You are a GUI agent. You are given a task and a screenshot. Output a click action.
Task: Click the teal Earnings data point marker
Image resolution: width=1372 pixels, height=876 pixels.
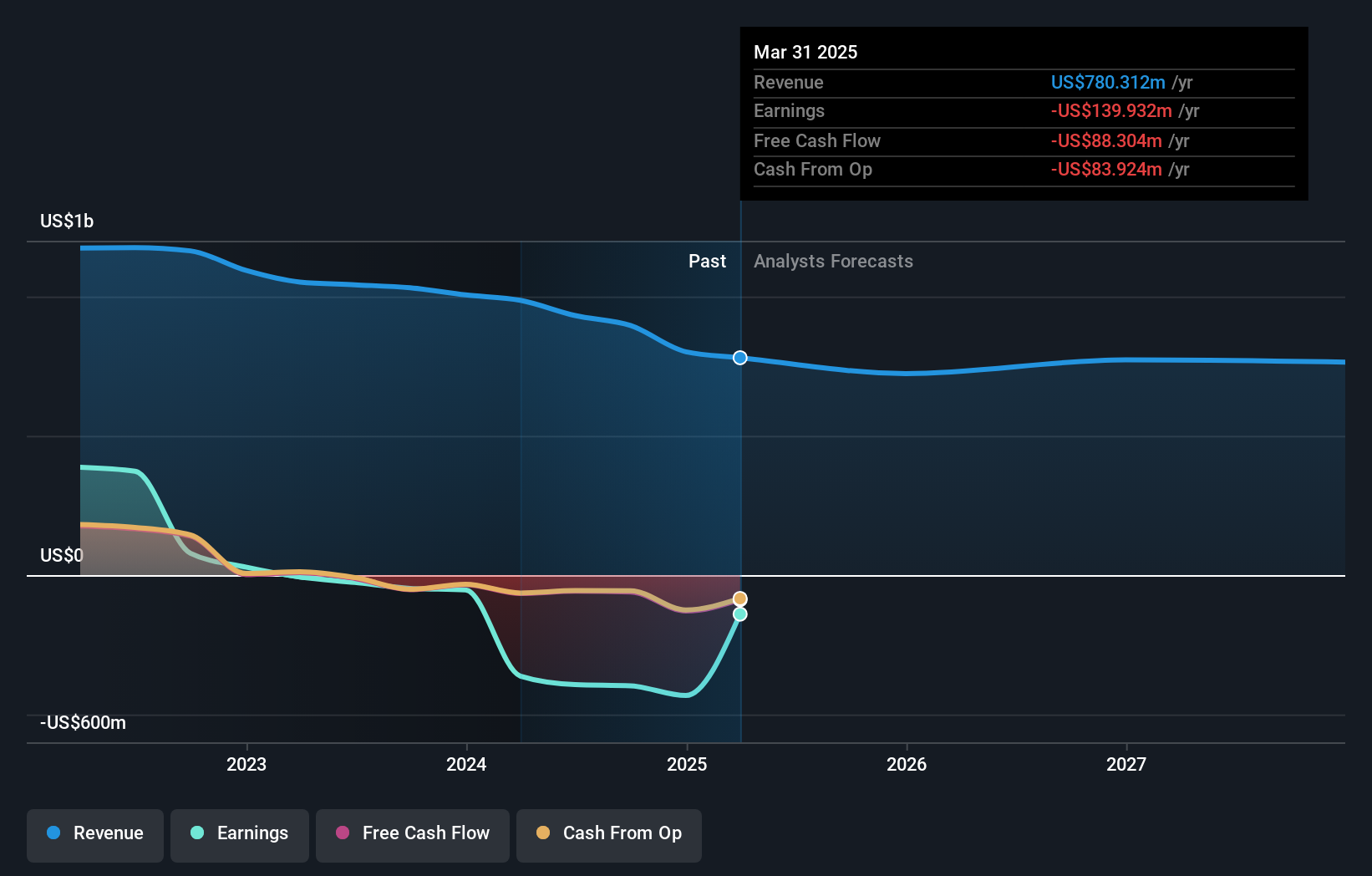740,614
